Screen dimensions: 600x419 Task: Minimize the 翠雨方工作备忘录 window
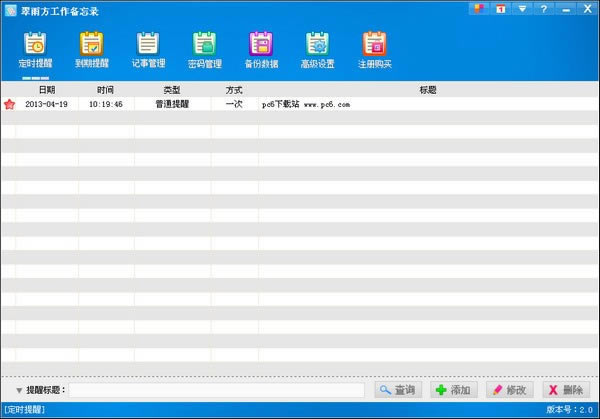[566, 8]
